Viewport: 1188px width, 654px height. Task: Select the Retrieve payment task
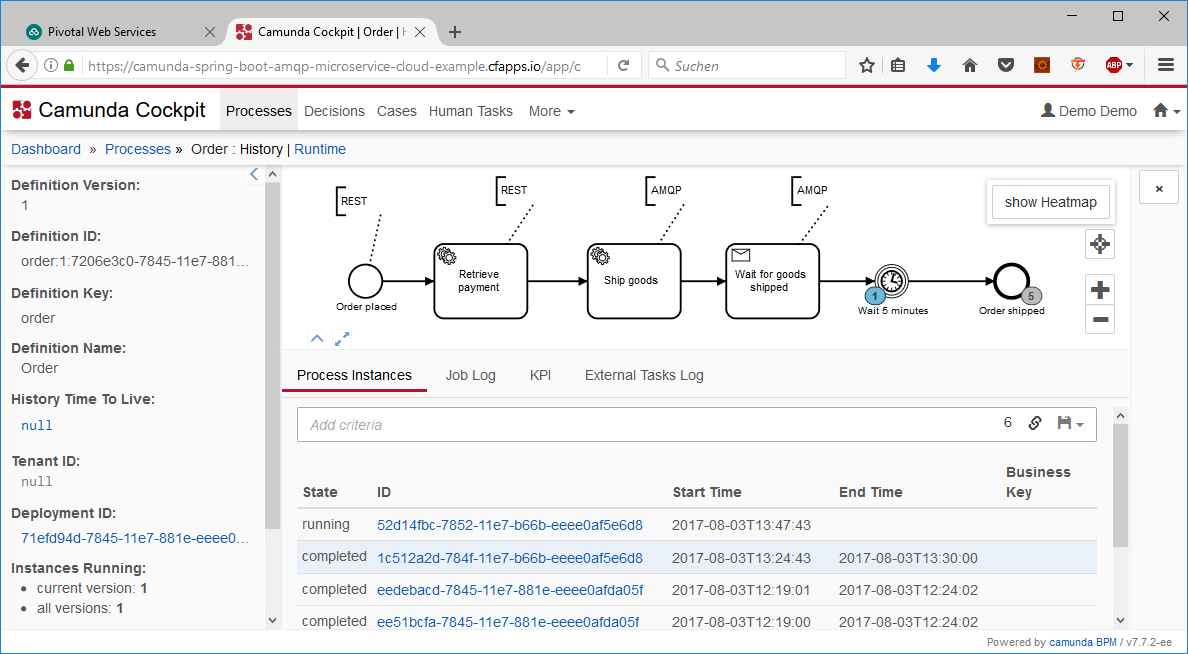click(480, 281)
